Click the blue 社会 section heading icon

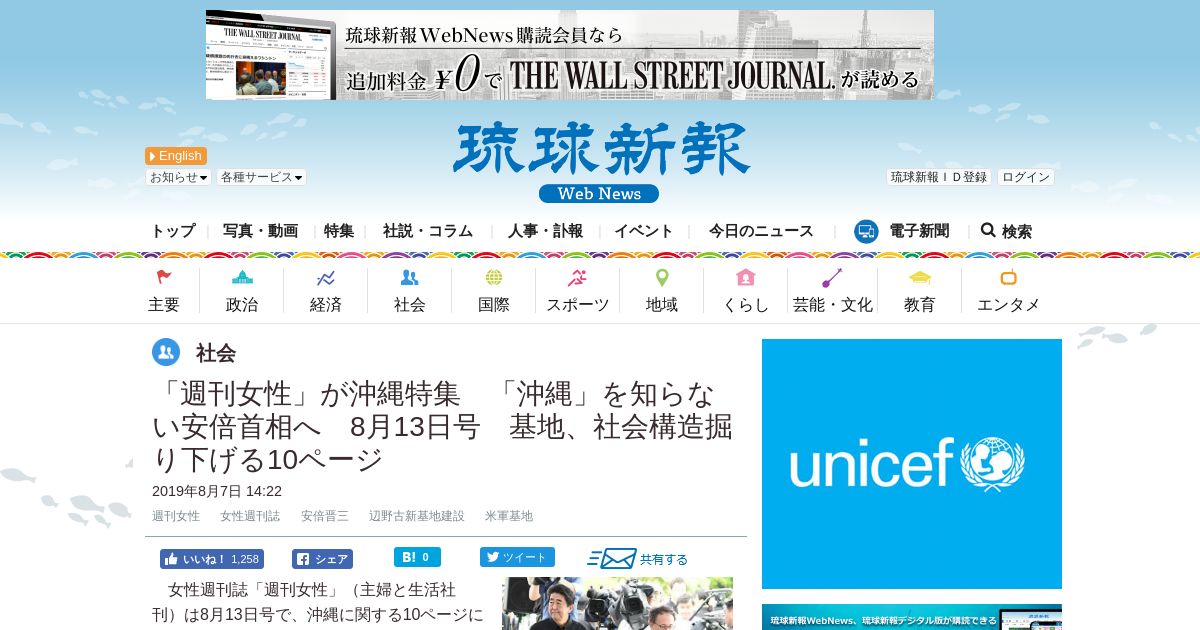166,352
